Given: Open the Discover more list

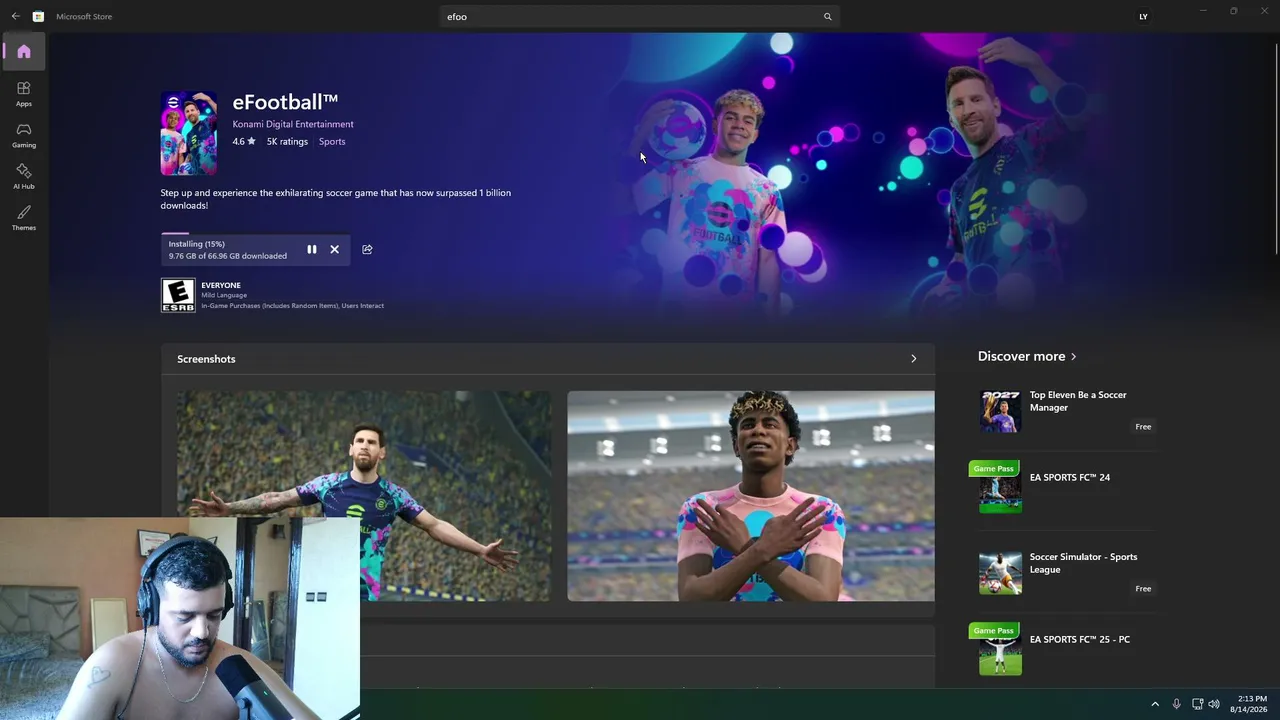Looking at the screenshot, I should point(1027,356).
